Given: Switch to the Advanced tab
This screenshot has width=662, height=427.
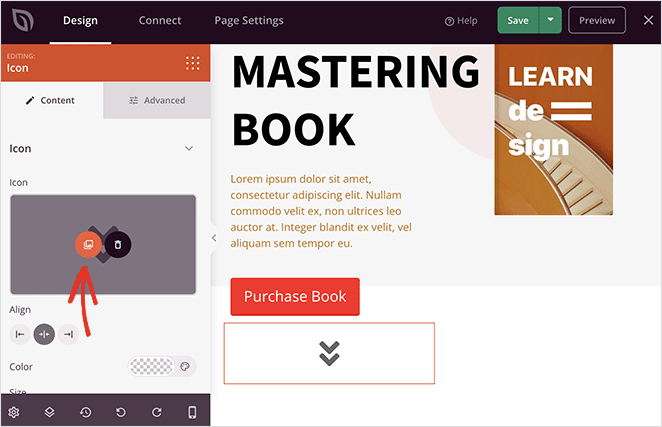Looking at the screenshot, I should coord(157,100).
